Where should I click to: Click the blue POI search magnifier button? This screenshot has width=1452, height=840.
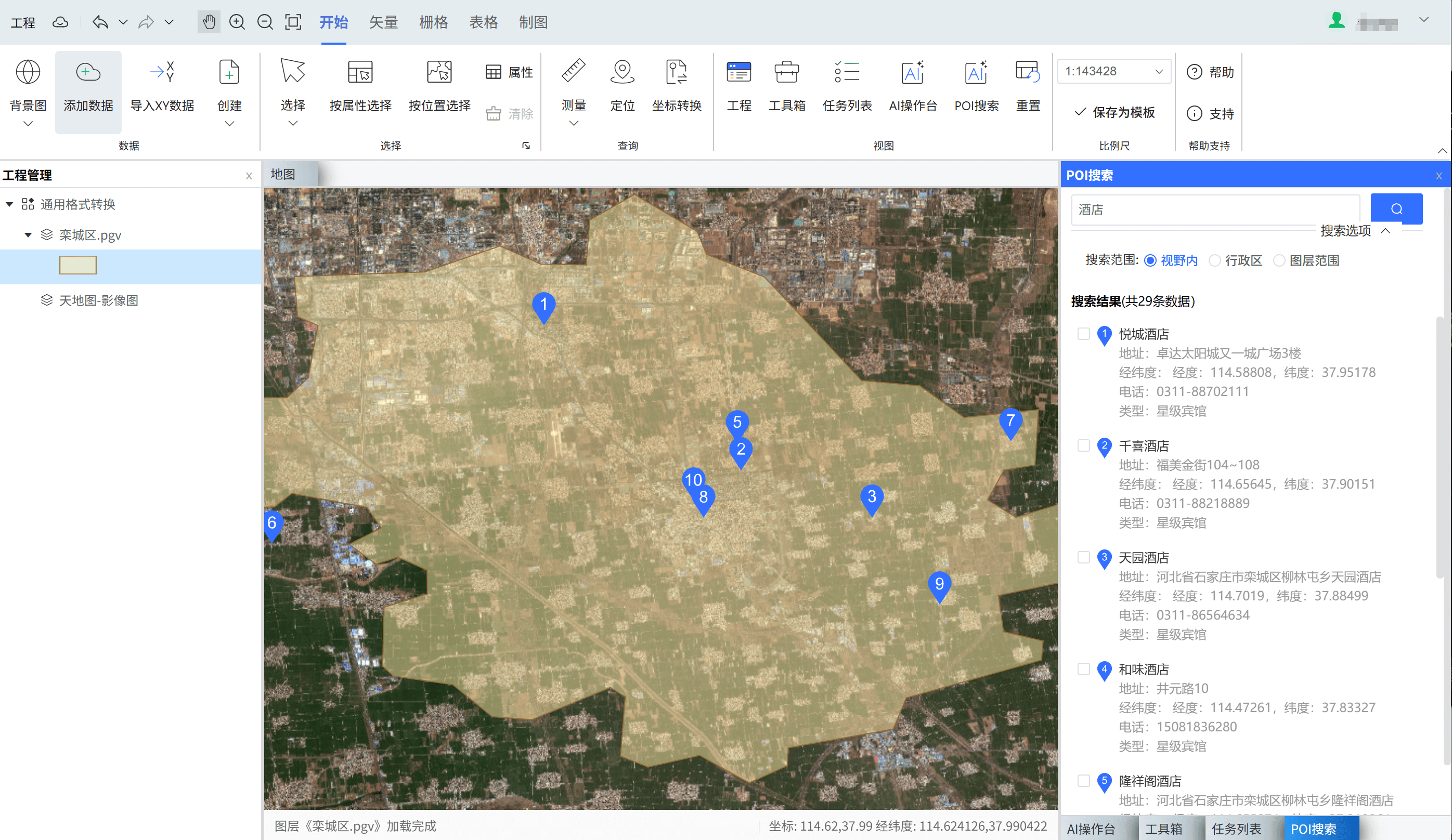[x=1396, y=209]
